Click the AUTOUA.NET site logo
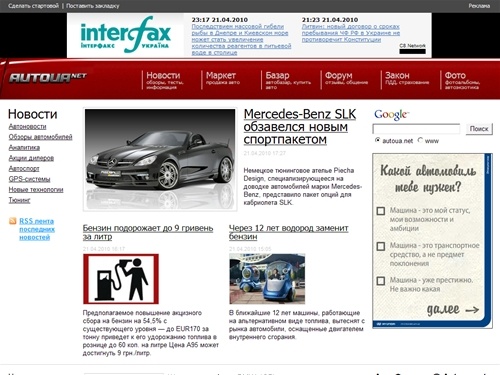 coord(48,77)
